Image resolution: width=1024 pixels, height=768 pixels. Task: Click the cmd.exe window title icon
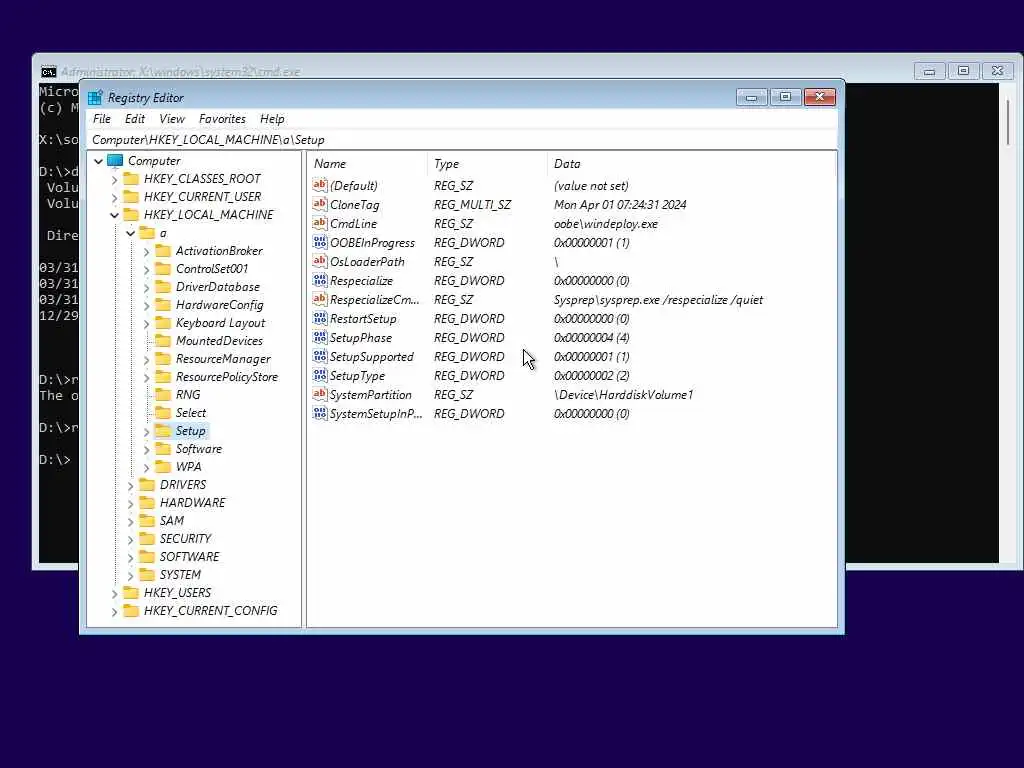(48, 72)
